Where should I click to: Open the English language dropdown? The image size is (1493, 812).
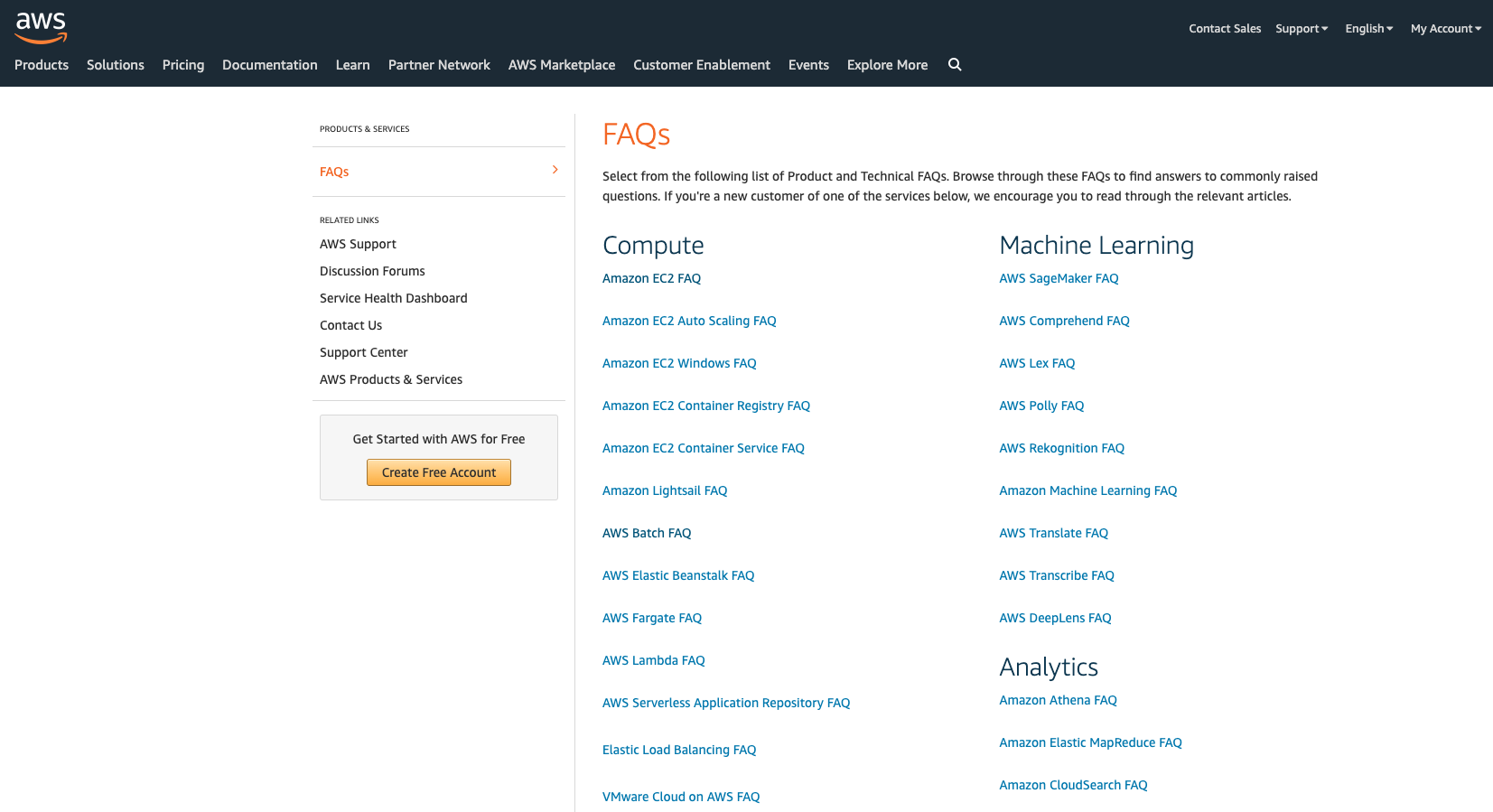(x=1368, y=29)
